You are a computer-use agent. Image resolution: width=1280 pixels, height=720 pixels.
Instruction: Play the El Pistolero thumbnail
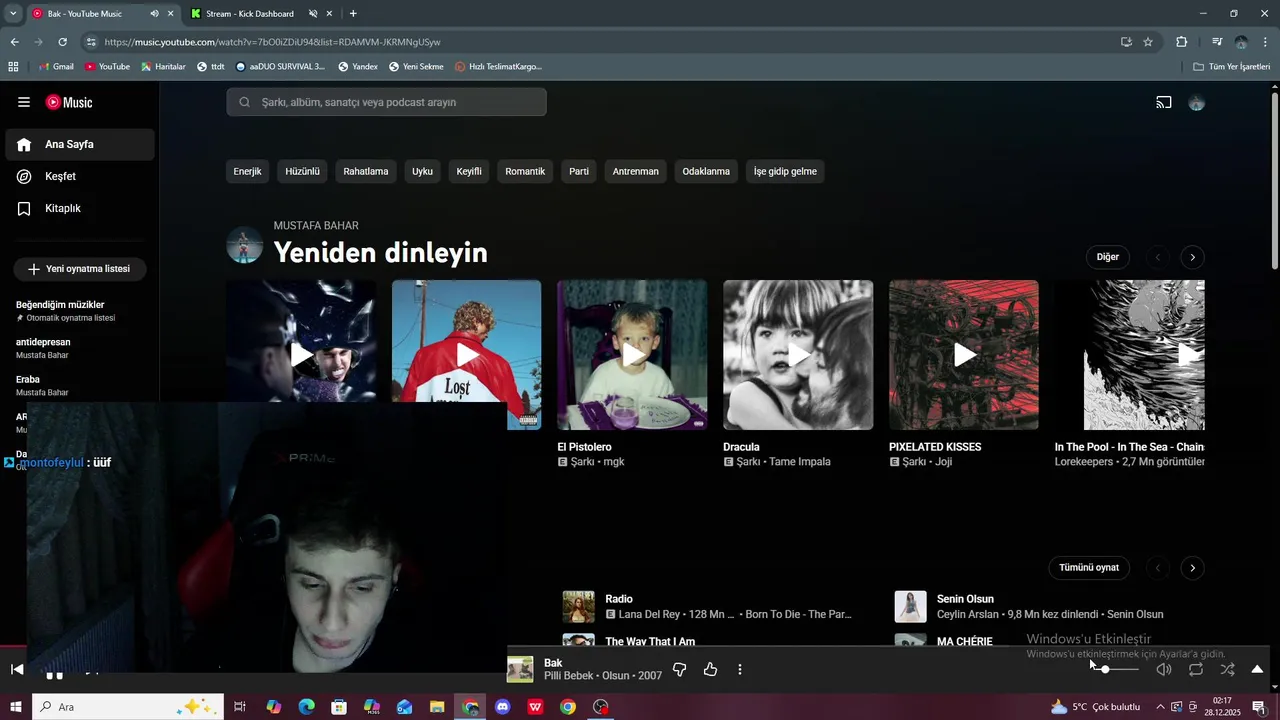(x=632, y=355)
